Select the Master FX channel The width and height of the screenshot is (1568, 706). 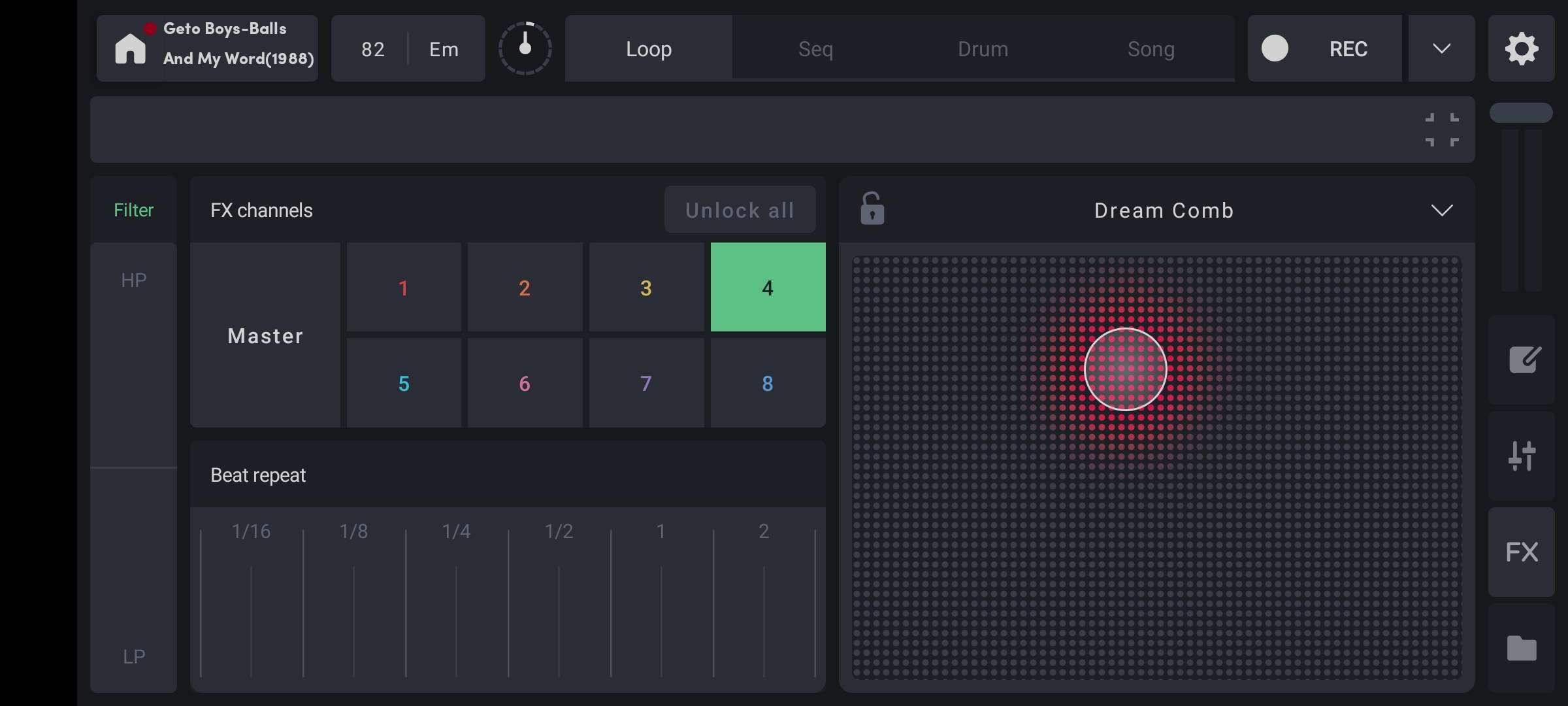click(x=265, y=335)
